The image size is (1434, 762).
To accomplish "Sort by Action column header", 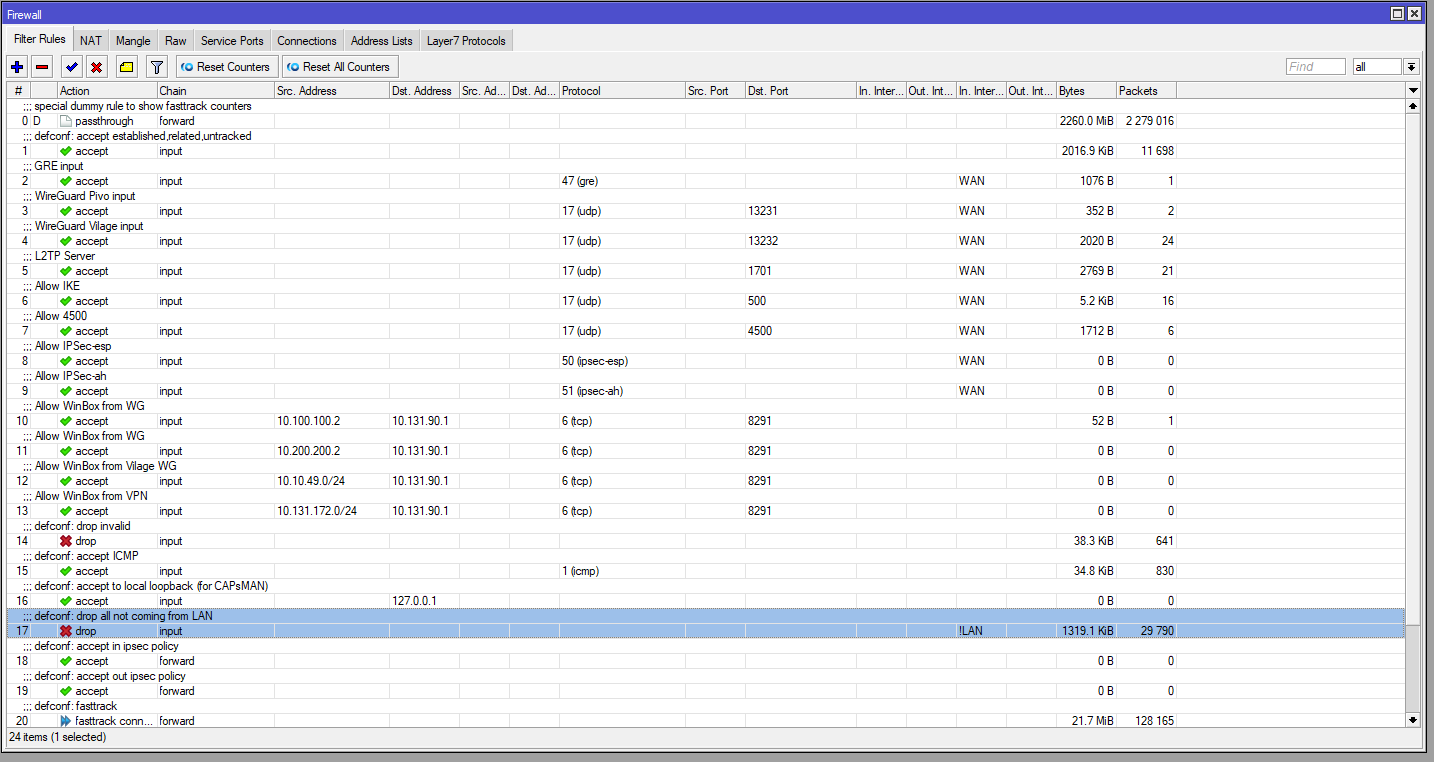I will (x=107, y=91).
